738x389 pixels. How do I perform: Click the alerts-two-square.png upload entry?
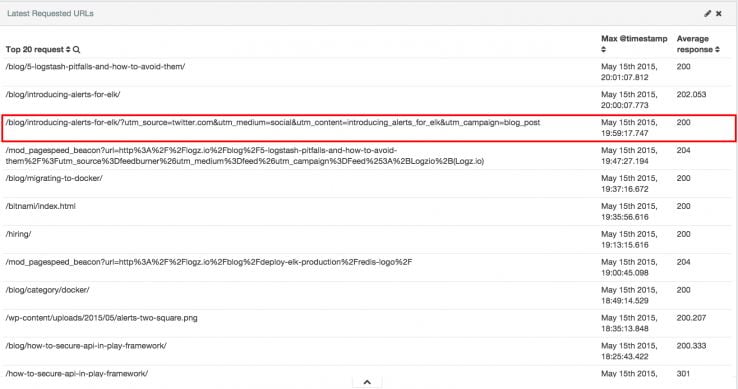(102, 317)
